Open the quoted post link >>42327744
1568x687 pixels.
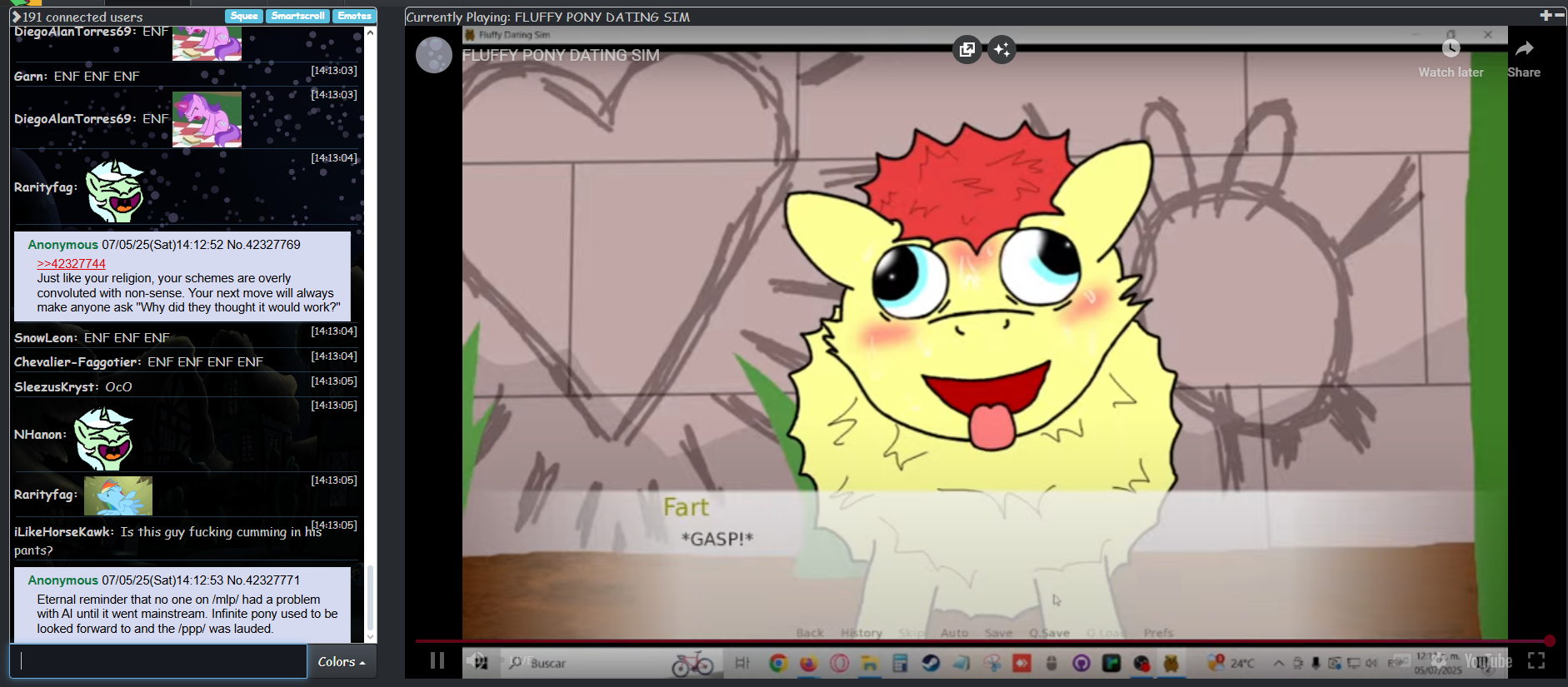click(x=71, y=263)
